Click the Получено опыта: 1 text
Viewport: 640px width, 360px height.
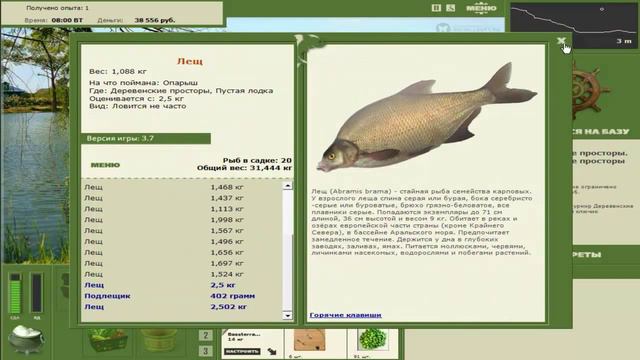pyautogui.click(x=58, y=8)
